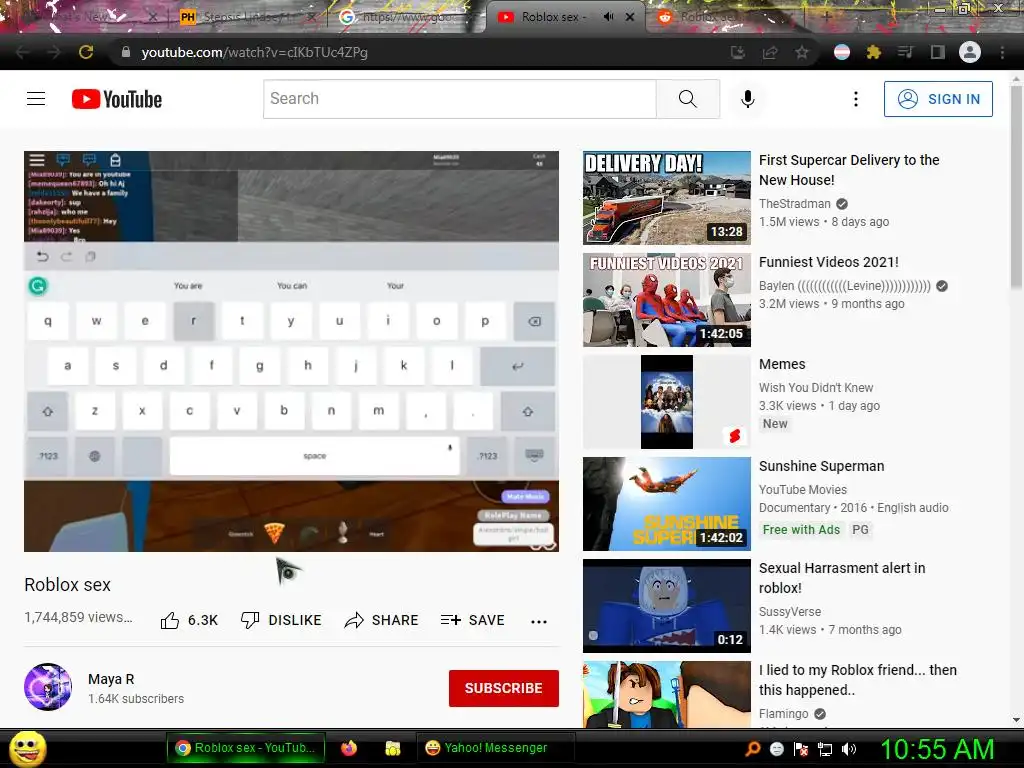Image resolution: width=1024 pixels, height=768 pixels.
Task: Click the install/download icon in the address bar
Action: click(x=738, y=52)
